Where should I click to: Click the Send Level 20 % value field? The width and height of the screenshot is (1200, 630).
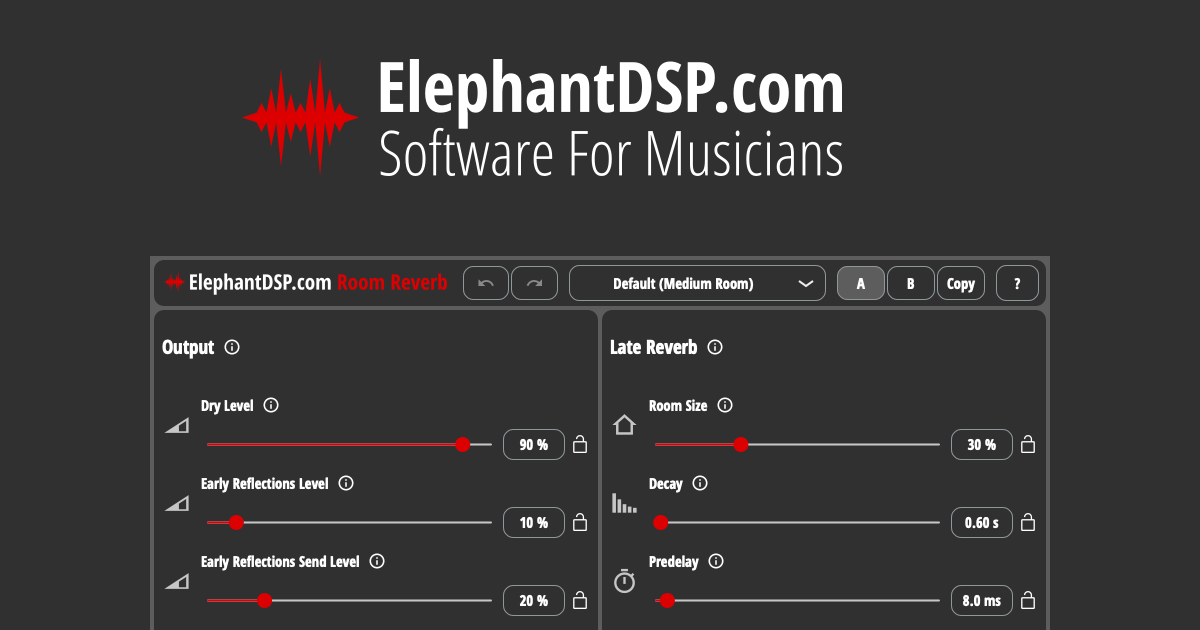pos(534,601)
